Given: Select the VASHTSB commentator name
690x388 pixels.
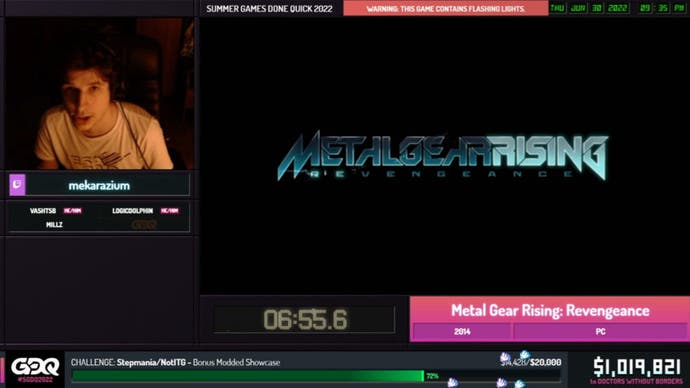Looking at the screenshot, I should coord(43,211).
